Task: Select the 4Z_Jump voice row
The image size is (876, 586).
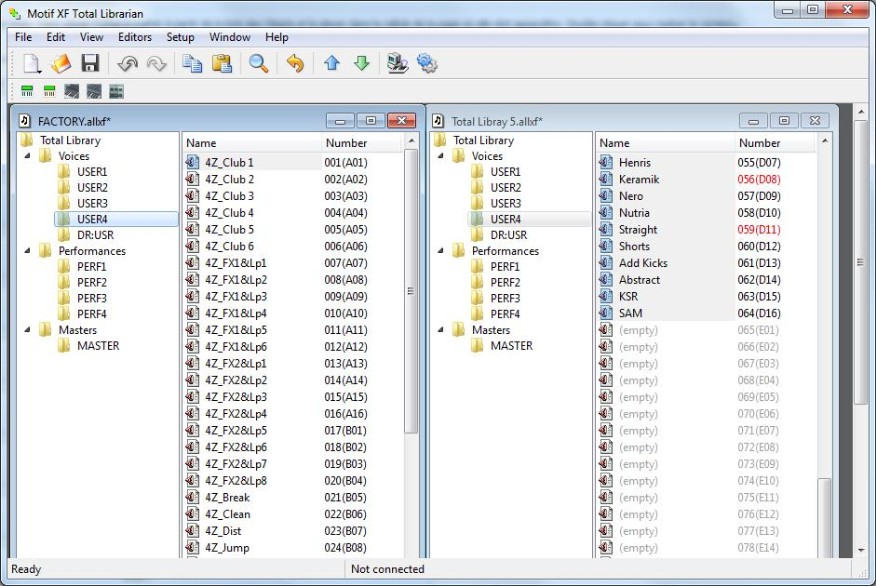Action: (x=292, y=547)
